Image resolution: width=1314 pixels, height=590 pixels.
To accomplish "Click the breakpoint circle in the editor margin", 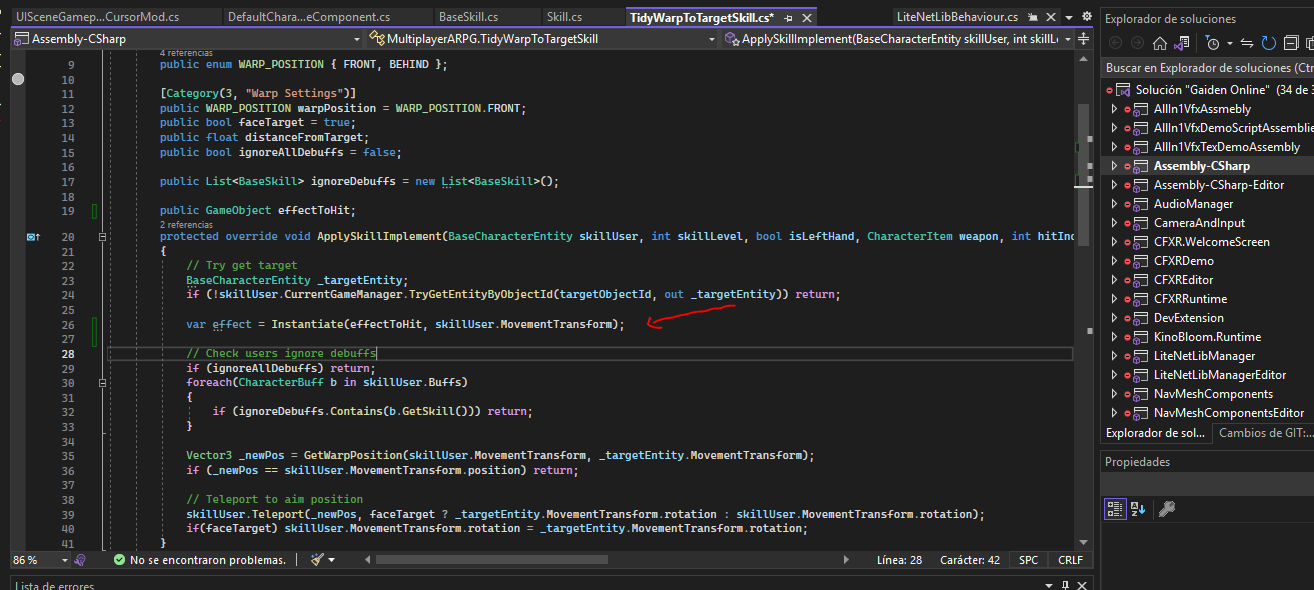I will pos(17,78).
